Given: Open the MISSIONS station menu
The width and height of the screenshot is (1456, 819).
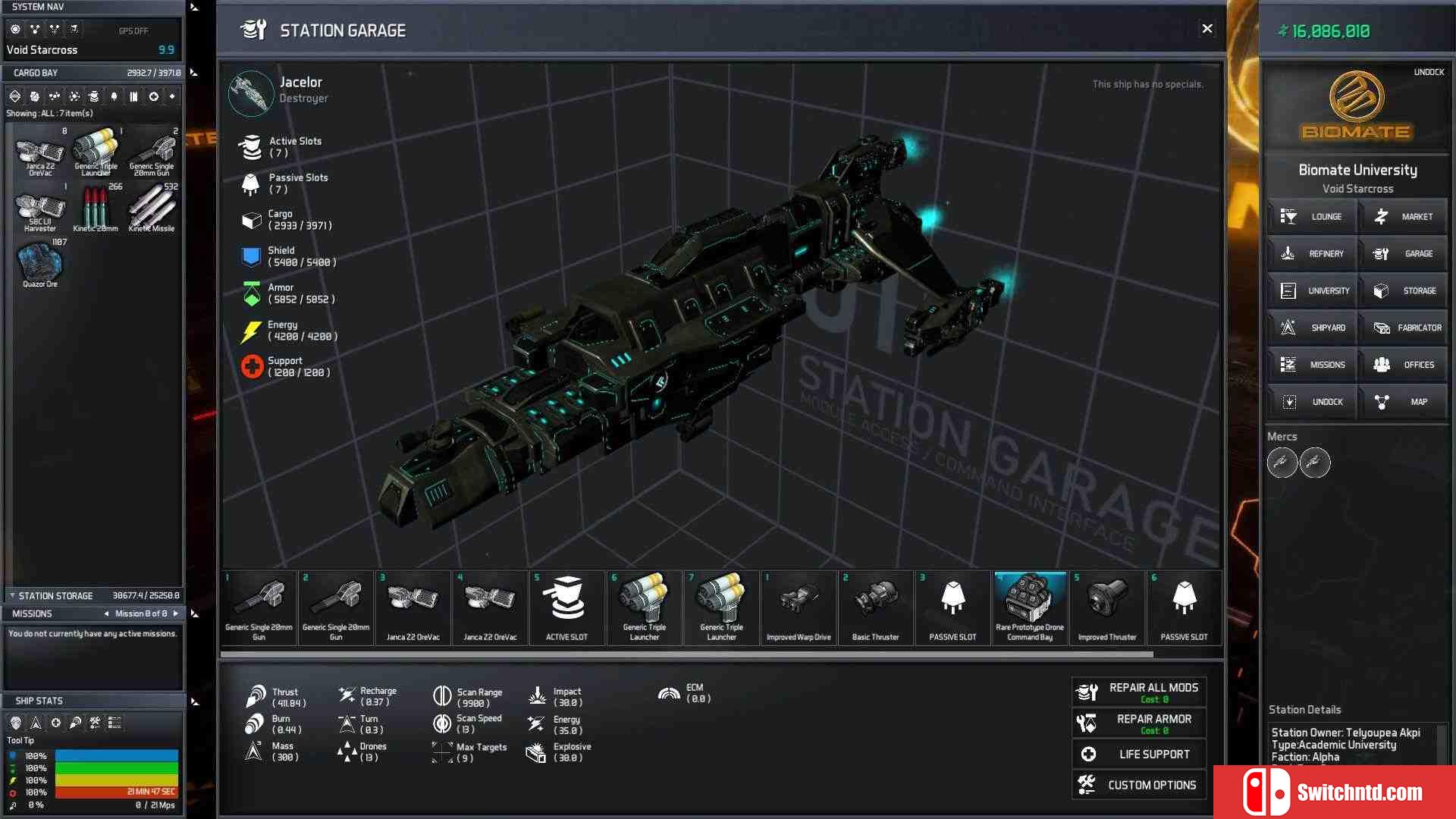Looking at the screenshot, I should tap(1312, 365).
